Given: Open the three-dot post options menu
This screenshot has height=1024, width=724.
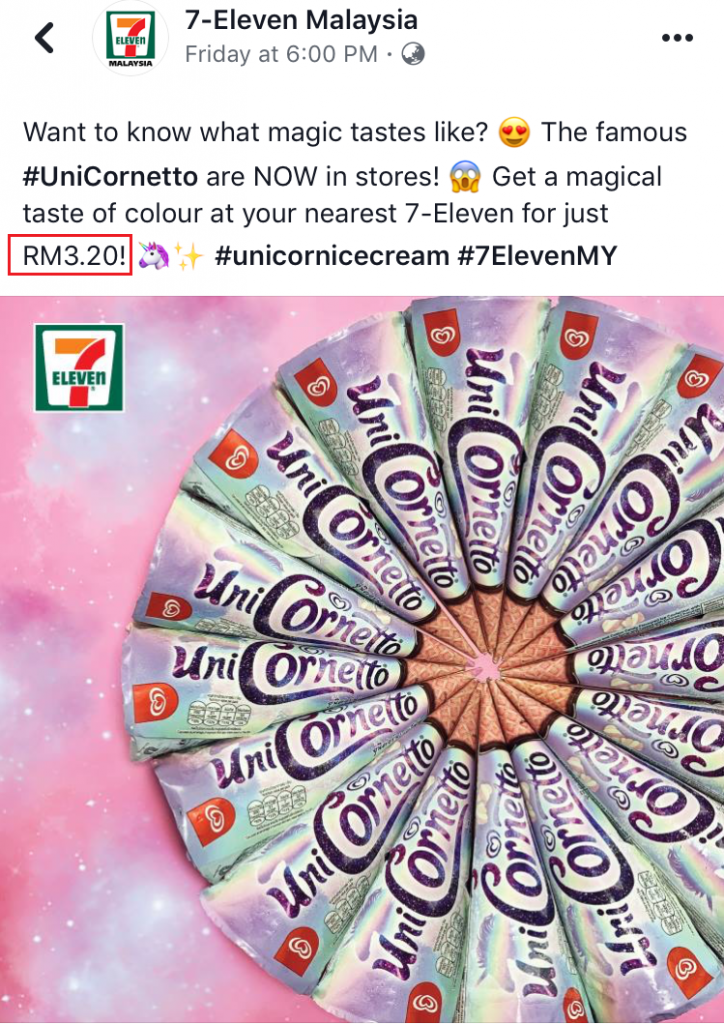Looking at the screenshot, I should click(677, 38).
